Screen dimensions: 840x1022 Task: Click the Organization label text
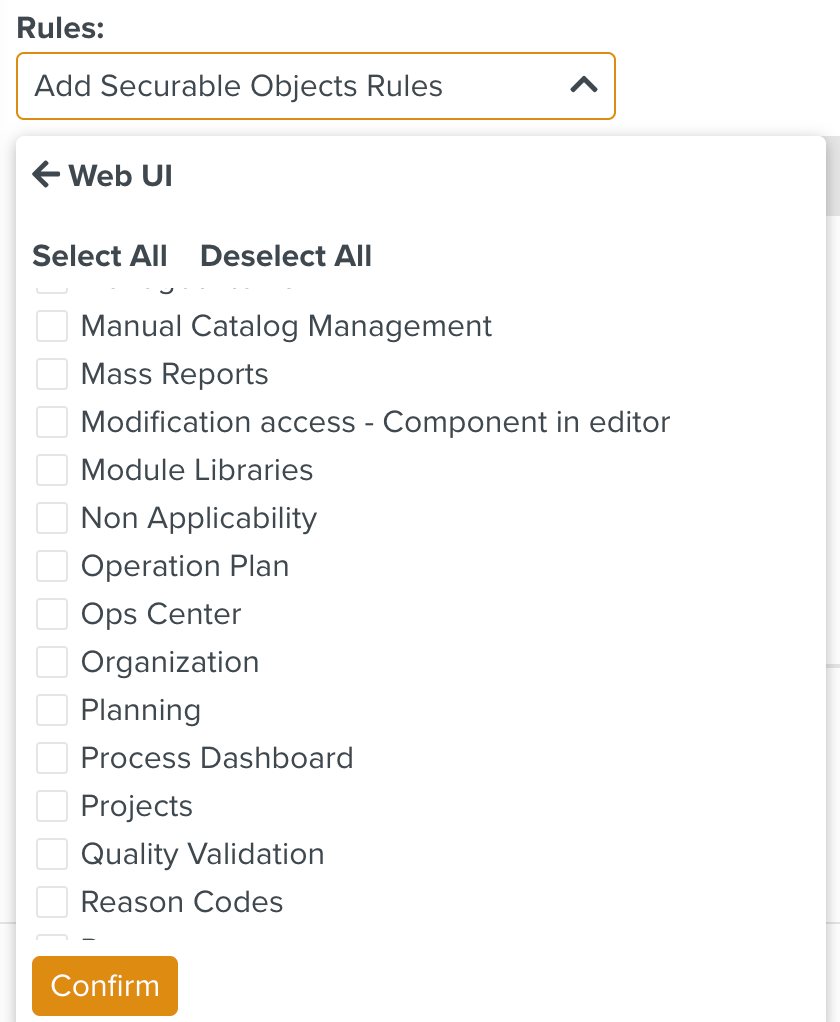pyautogui.click(x=170, y=662)
